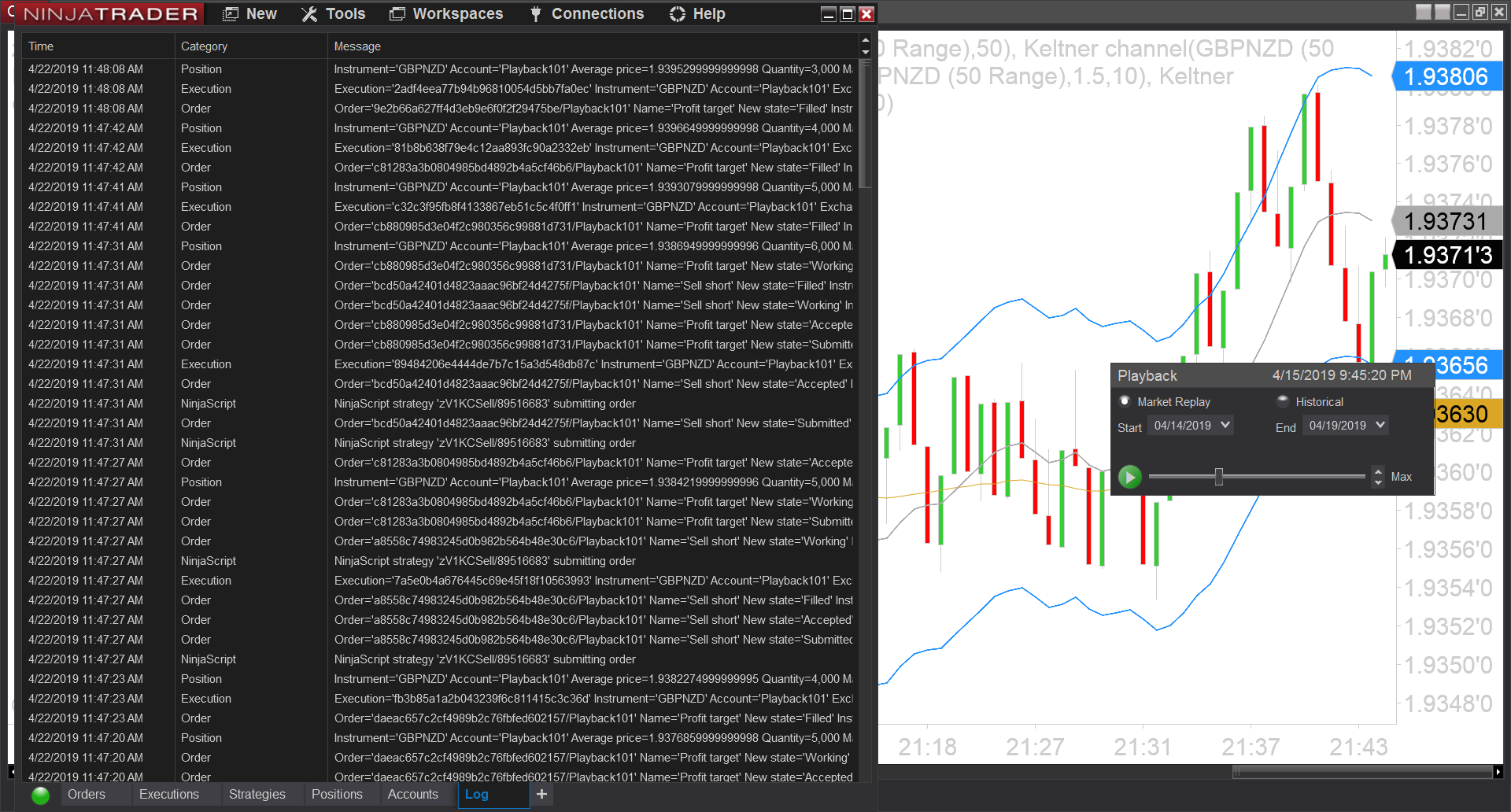Click the 11:47:20 AM Position log row

pos(440,738)
